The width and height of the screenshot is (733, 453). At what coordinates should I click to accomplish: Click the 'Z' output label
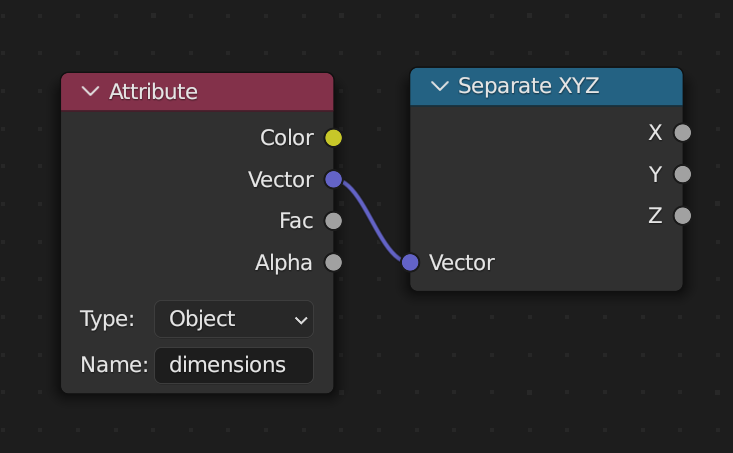pyautogui.click(x=655, y=216)
